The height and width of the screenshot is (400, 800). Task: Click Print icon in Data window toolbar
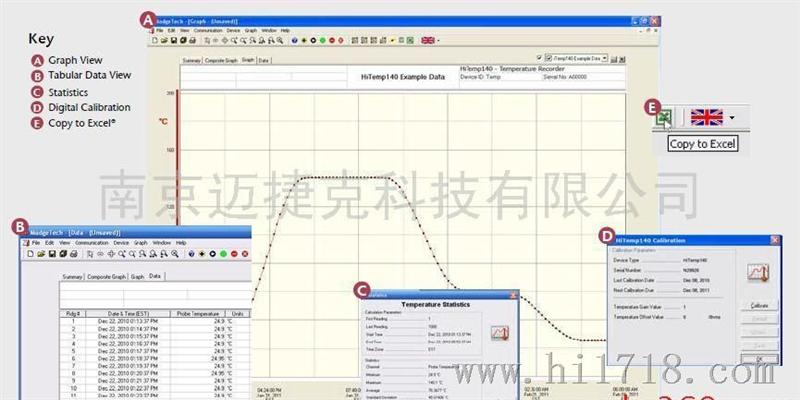point(74,254)
